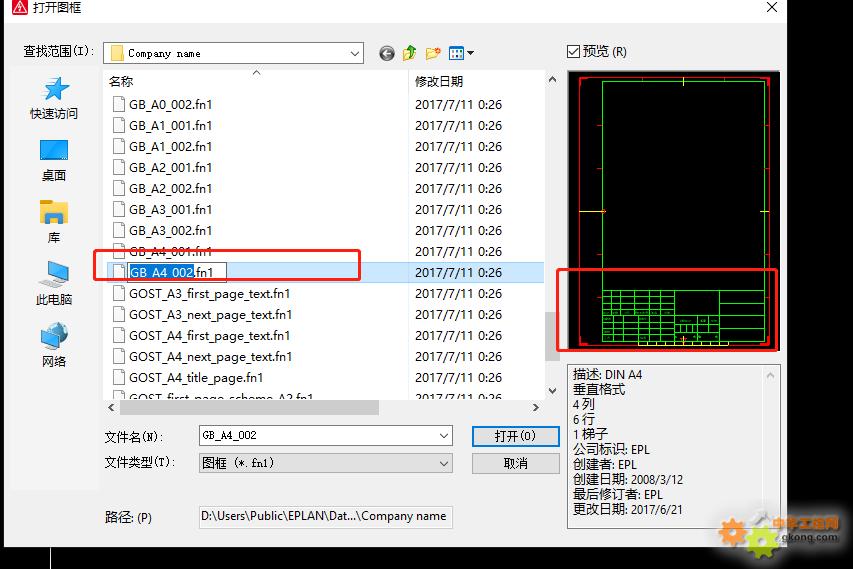Select file GOST_A4_next_page_text.fn1

211,357
